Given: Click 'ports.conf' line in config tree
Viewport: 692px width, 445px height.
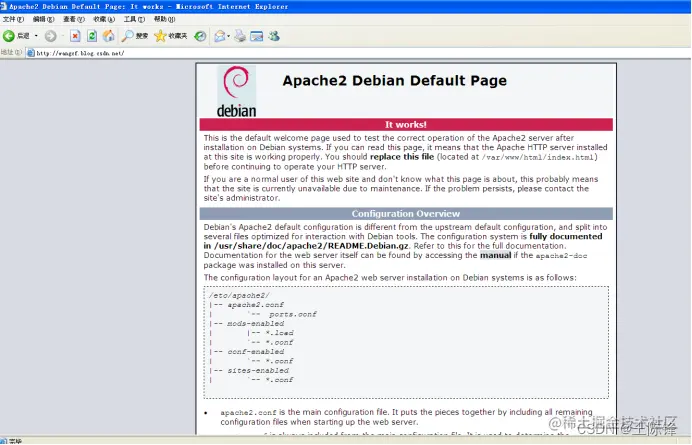Looking at the screenshot, I should click(x=293, y=314).
